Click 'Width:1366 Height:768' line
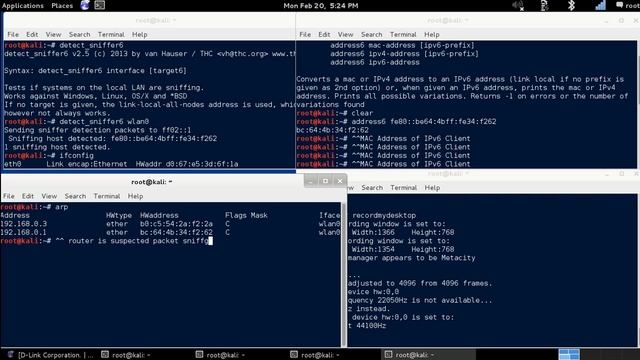Screen dimensions: 640x360 [403, 232]
